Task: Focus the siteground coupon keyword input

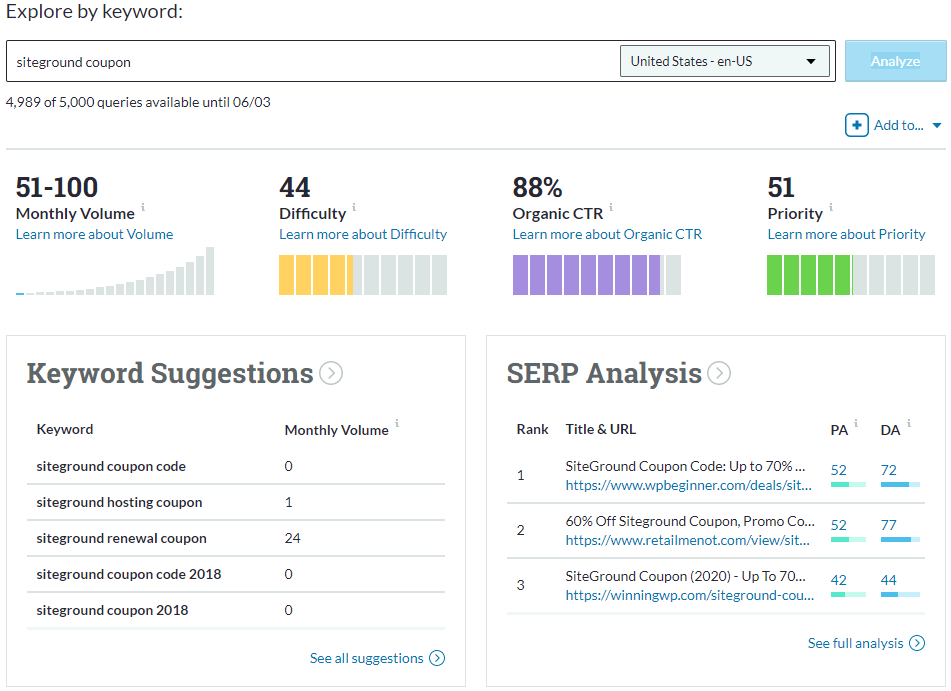Action: (313, 61)
